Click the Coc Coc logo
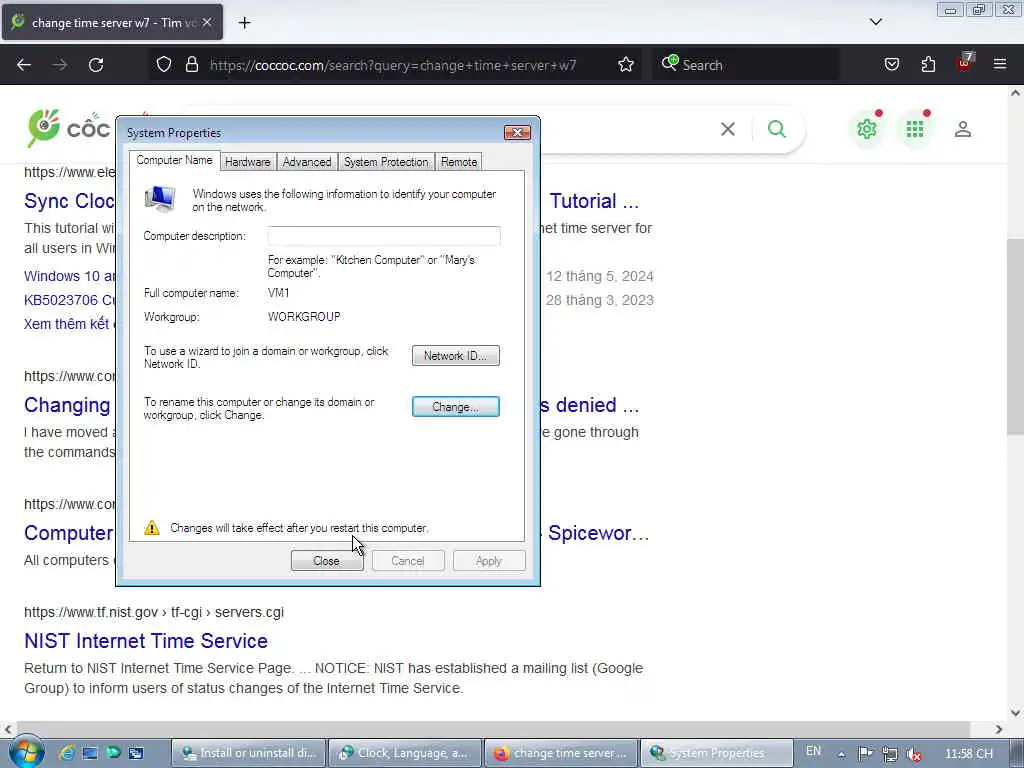This screenshot has width=1024, height=768. tap(69, 128)
